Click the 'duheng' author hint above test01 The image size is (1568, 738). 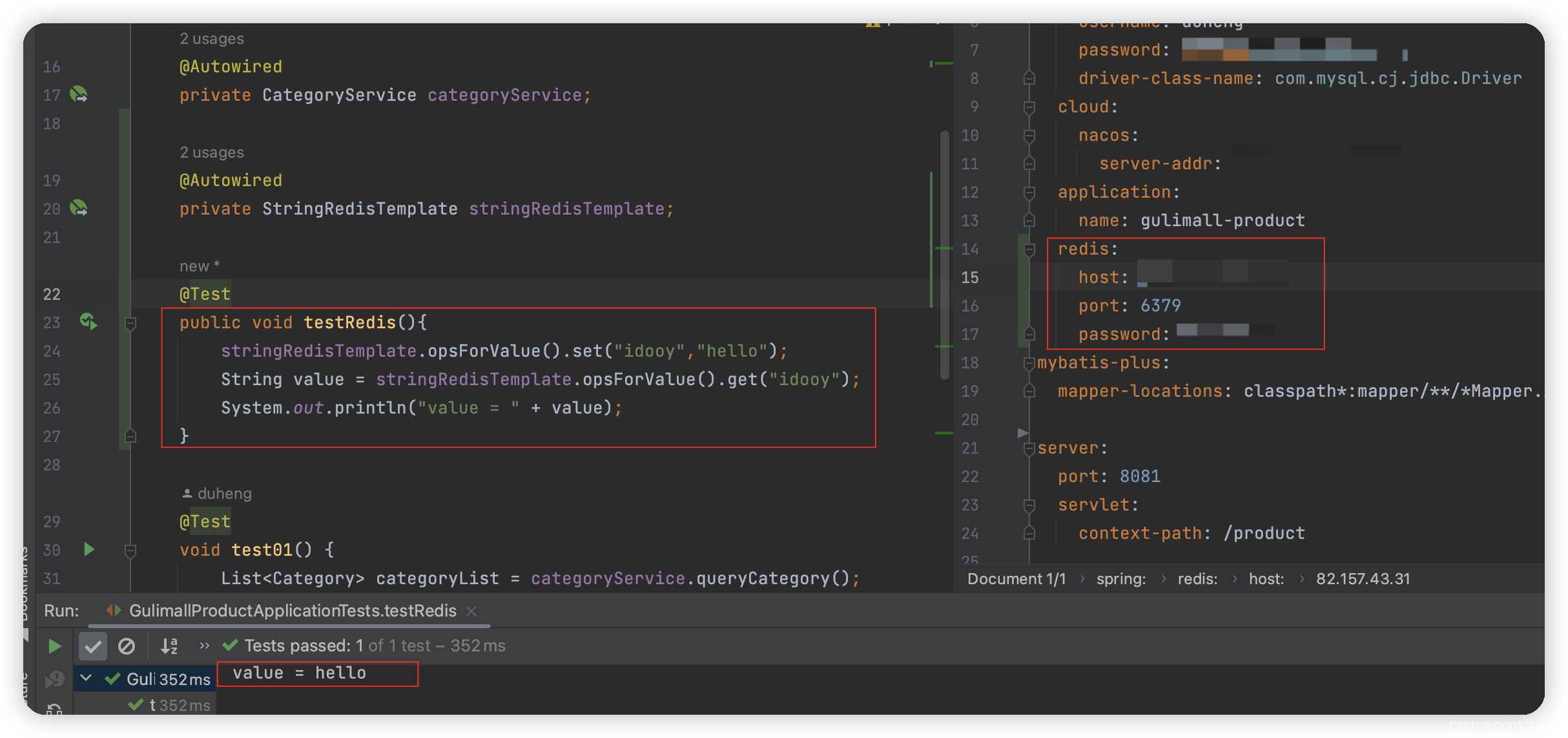click(217, 493)
